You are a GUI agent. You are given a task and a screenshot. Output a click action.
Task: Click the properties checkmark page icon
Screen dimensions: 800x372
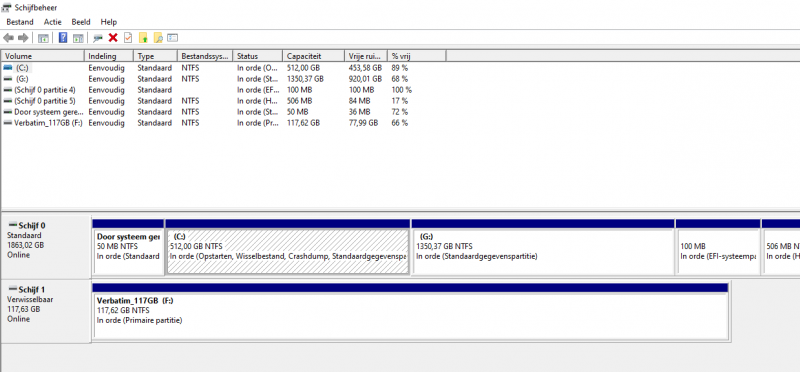pyautogui.click(x=128, y=38)
